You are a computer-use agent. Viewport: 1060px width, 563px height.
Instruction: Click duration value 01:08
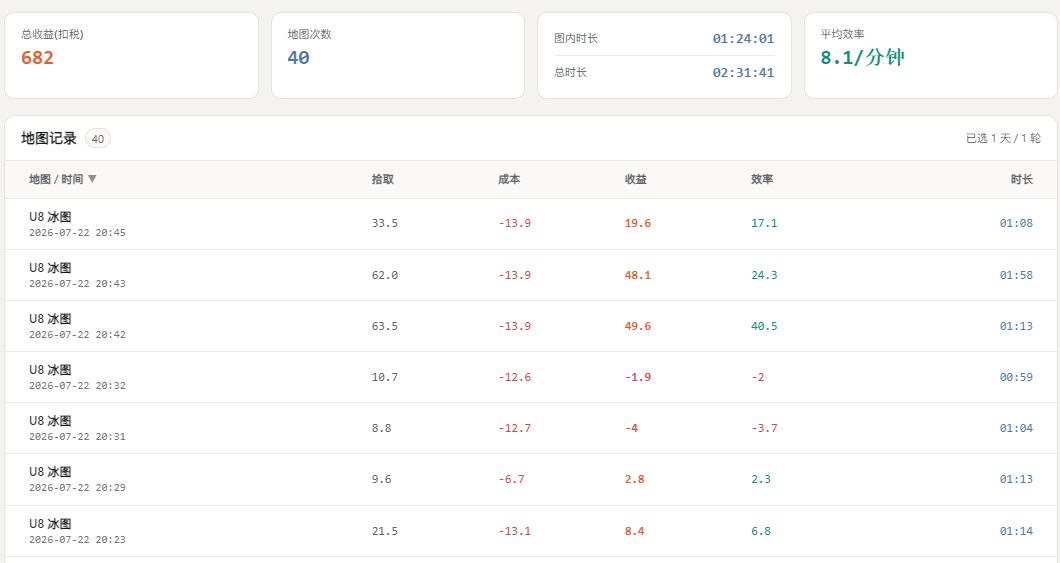click(x=1016, y=223)
